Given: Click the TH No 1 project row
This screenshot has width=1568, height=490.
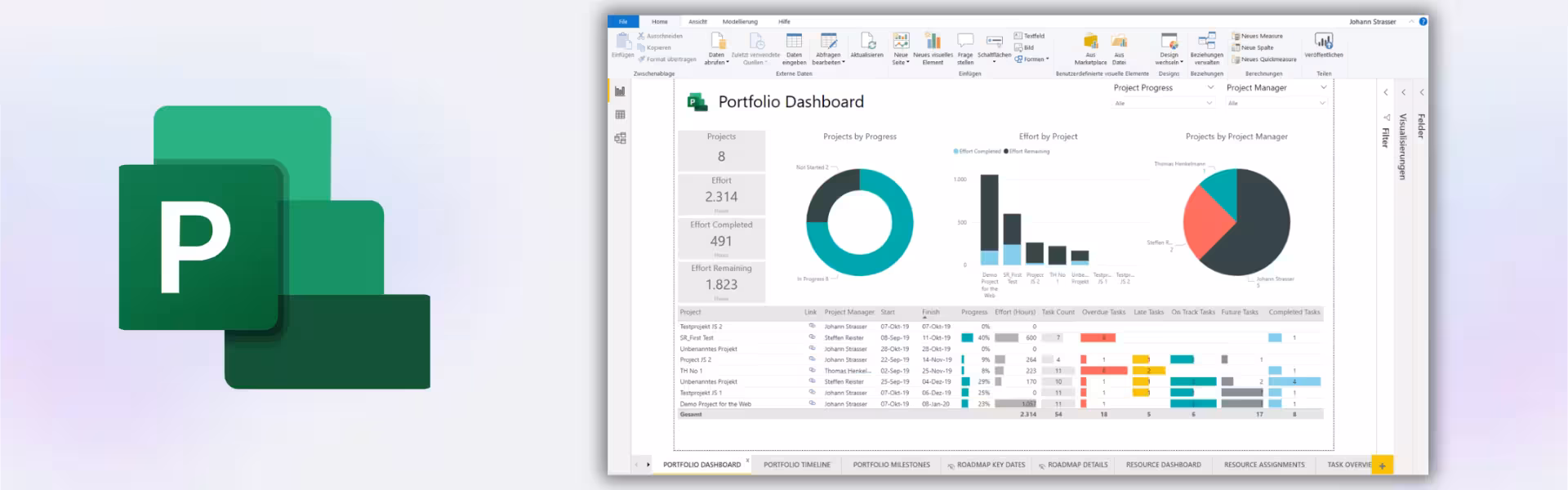Looking at the screenshot, I should (1000, 371).
